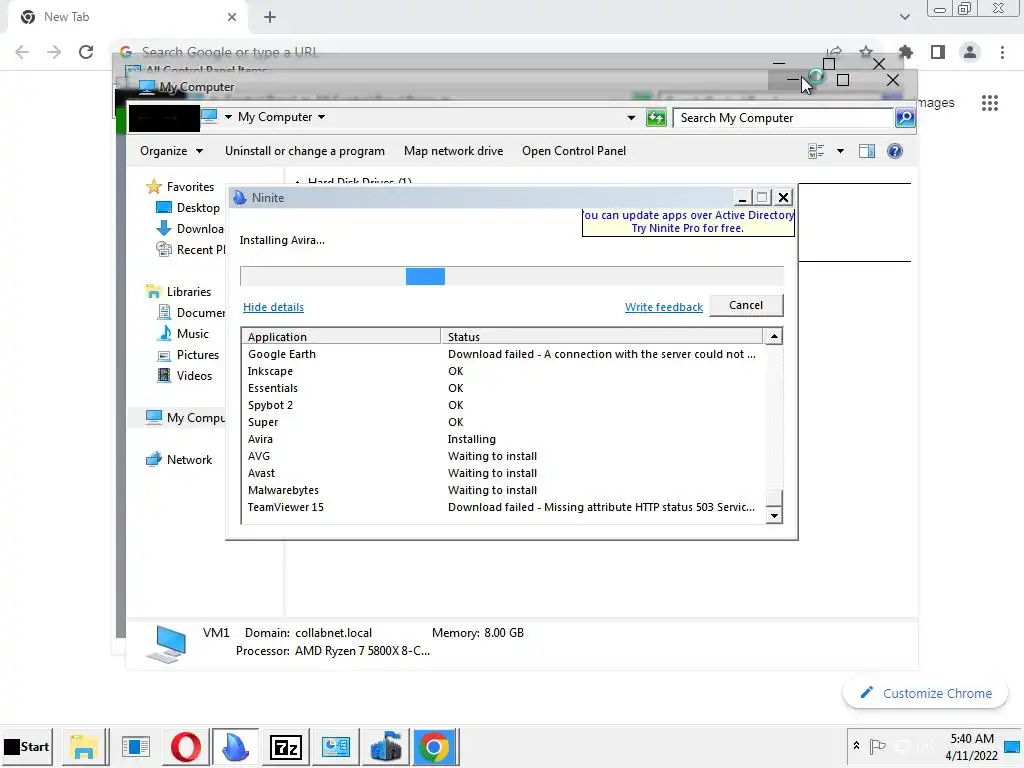Click the Explorer search magnifier button
This screenshot has height=768, width=1024.
[x=904, y=118]
